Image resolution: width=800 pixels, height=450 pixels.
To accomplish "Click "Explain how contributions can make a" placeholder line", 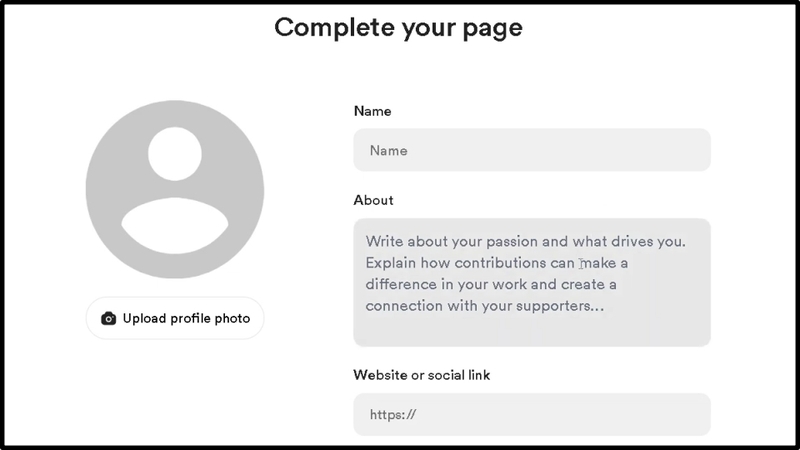I will pyautogui.click(x=496, y=263).
